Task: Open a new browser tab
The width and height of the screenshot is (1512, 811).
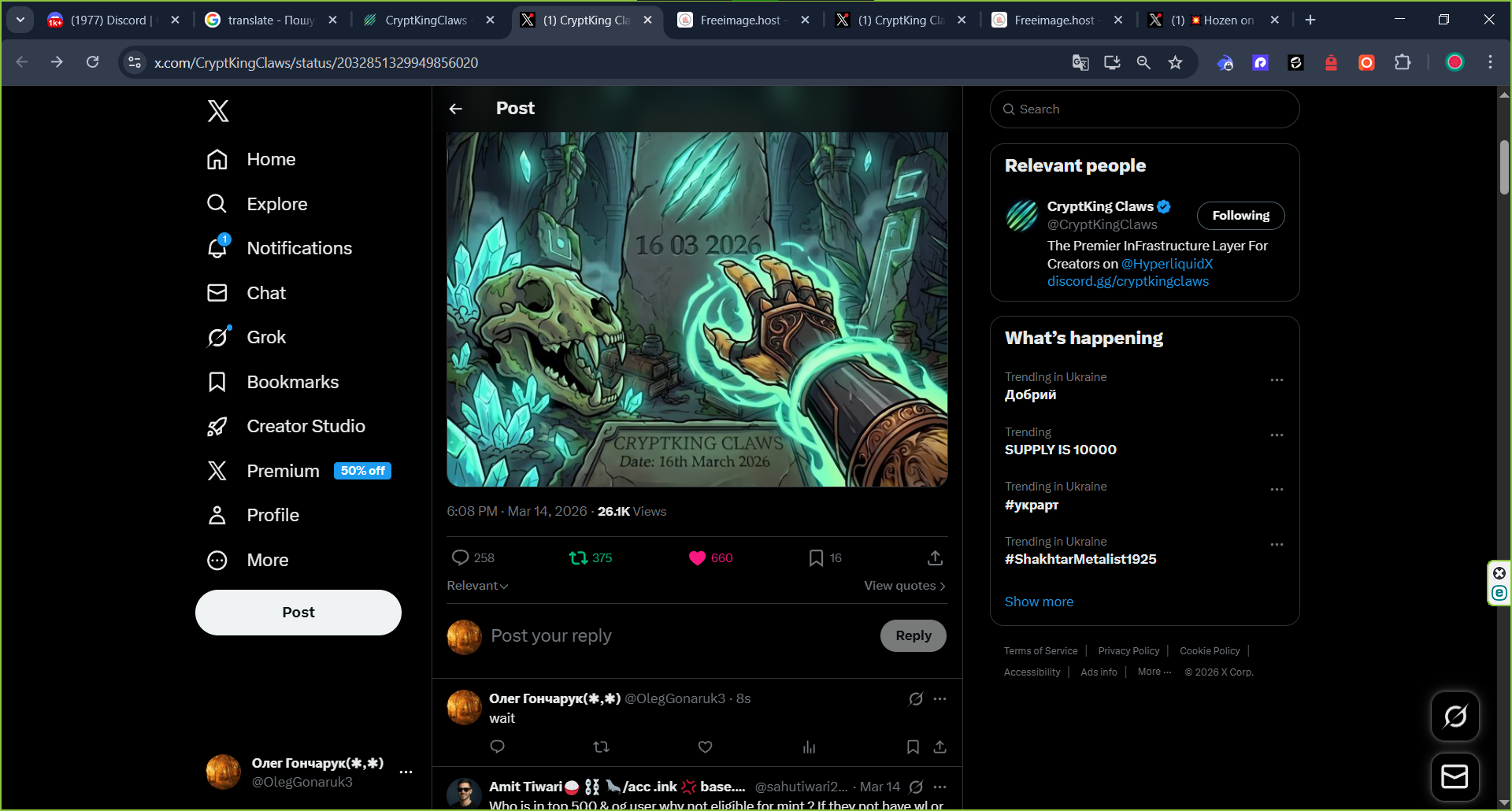Action: (1310, 20)
